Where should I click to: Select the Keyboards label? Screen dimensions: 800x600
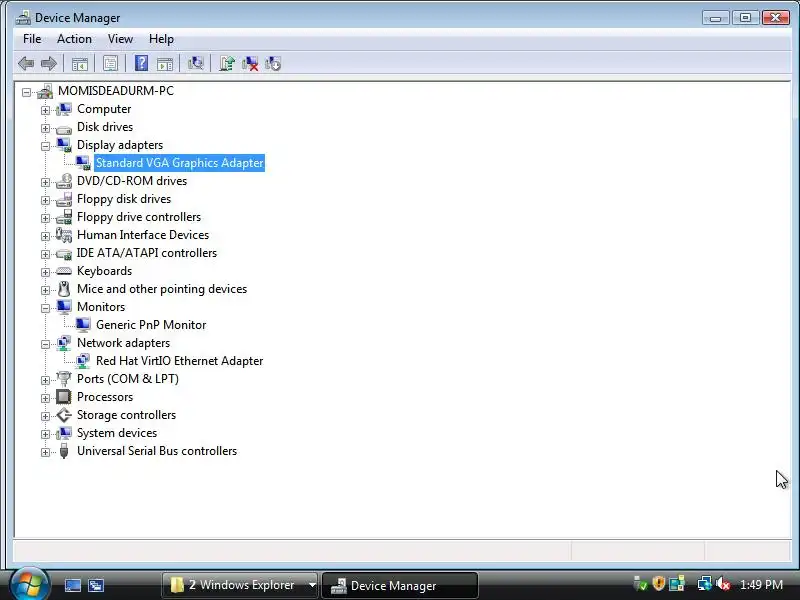coord(105,271)
